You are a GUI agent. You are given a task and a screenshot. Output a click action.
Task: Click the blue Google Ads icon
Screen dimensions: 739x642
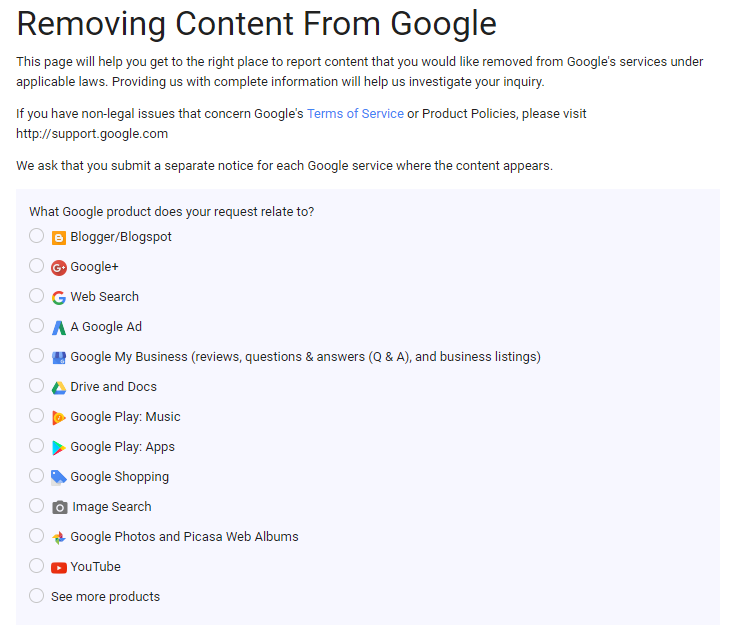(x=59, y=328)
